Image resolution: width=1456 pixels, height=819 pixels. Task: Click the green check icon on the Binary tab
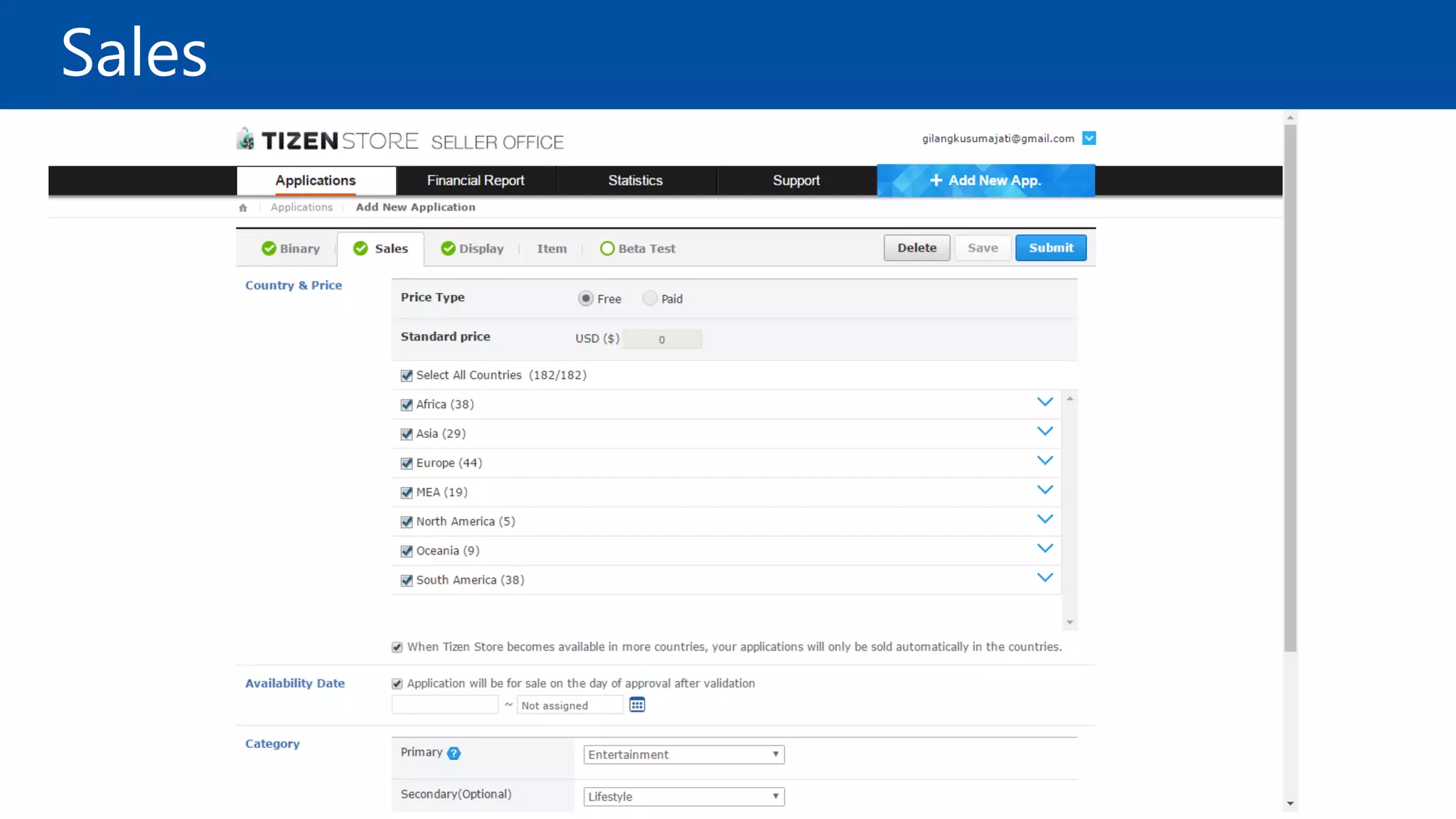click(x=269, y=248)
